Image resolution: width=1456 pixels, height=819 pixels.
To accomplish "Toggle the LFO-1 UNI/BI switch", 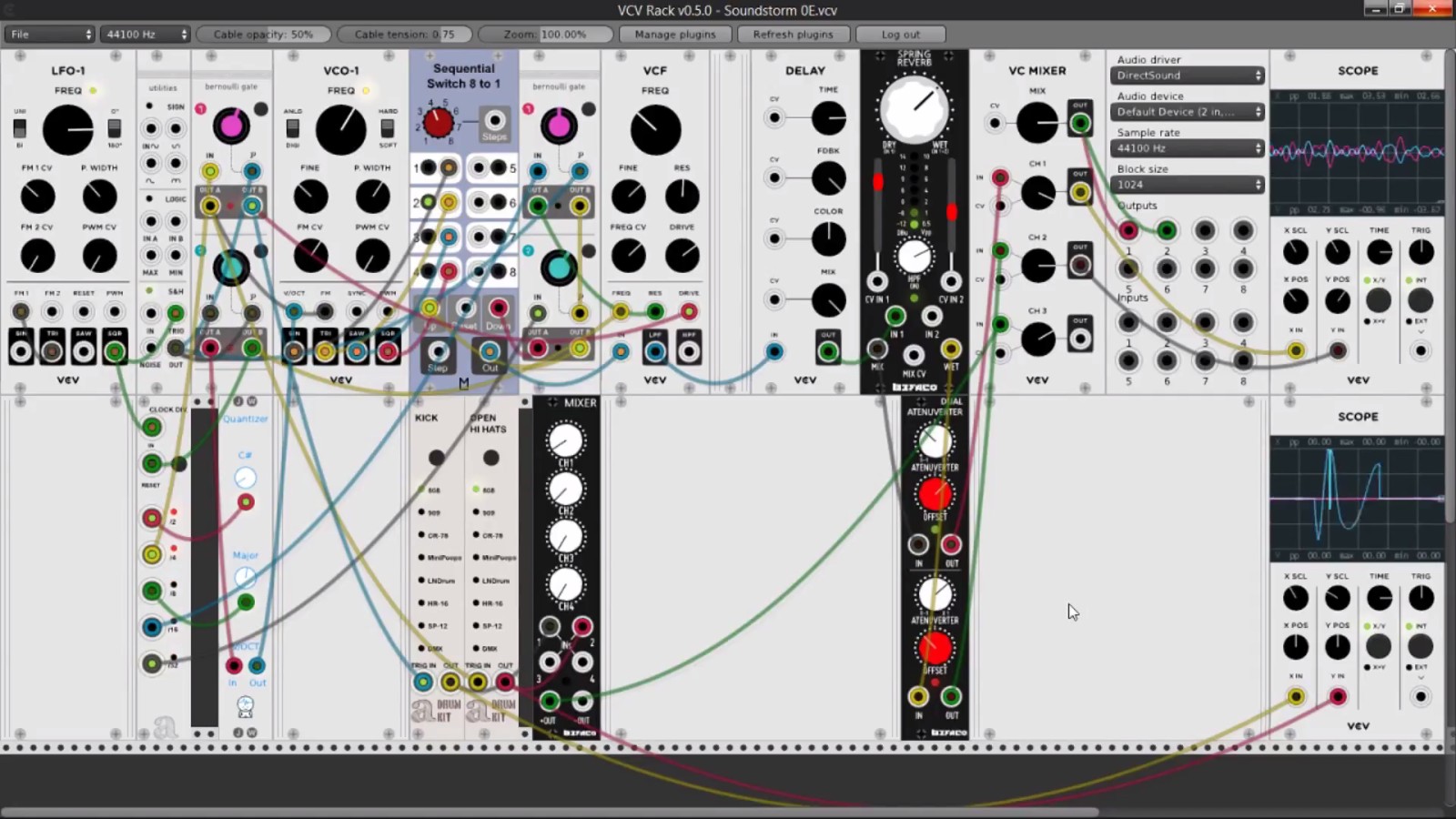I will pyautogui.click(x=19, y=128).
